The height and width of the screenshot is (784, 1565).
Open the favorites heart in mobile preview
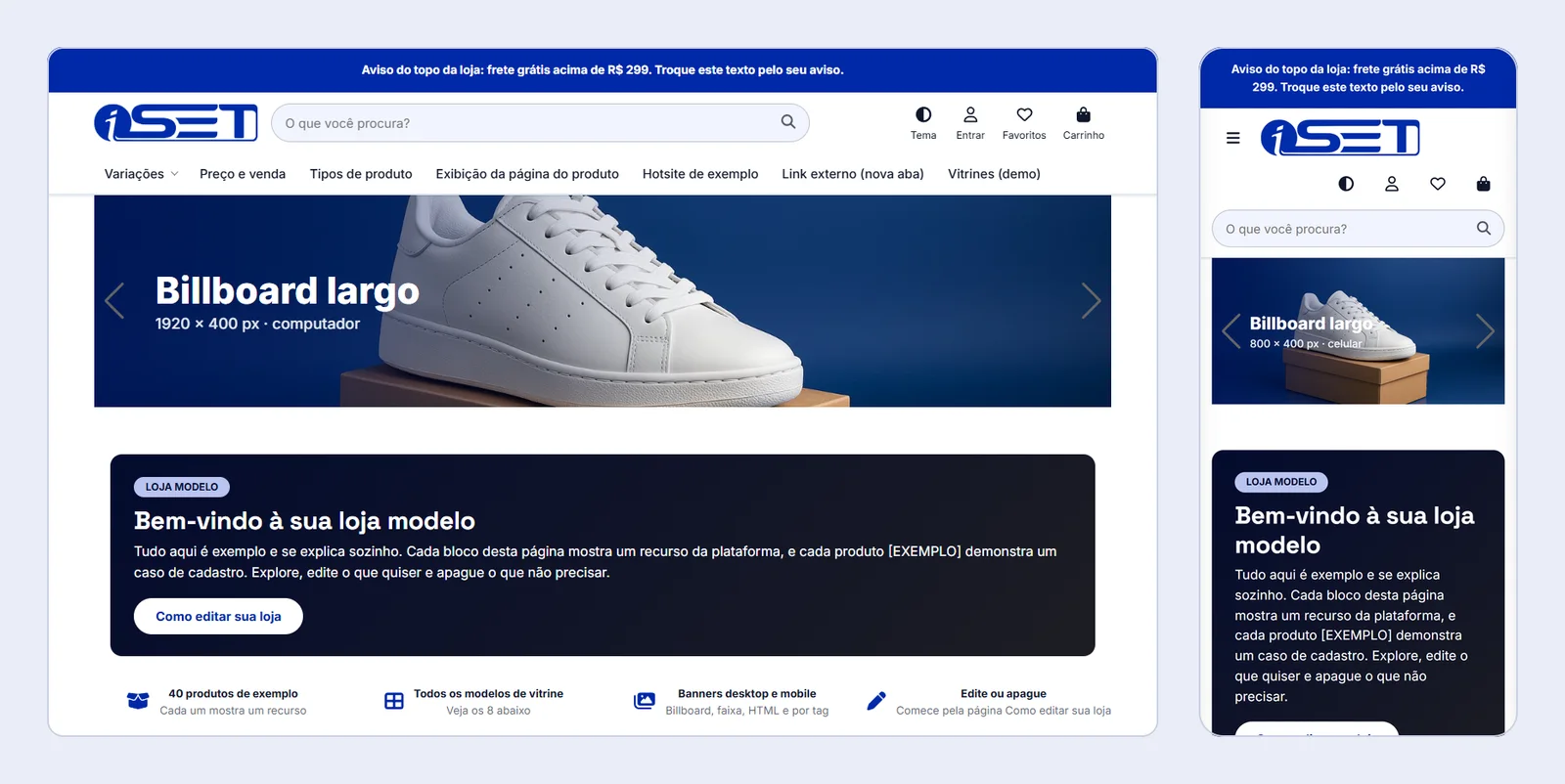1438,184
